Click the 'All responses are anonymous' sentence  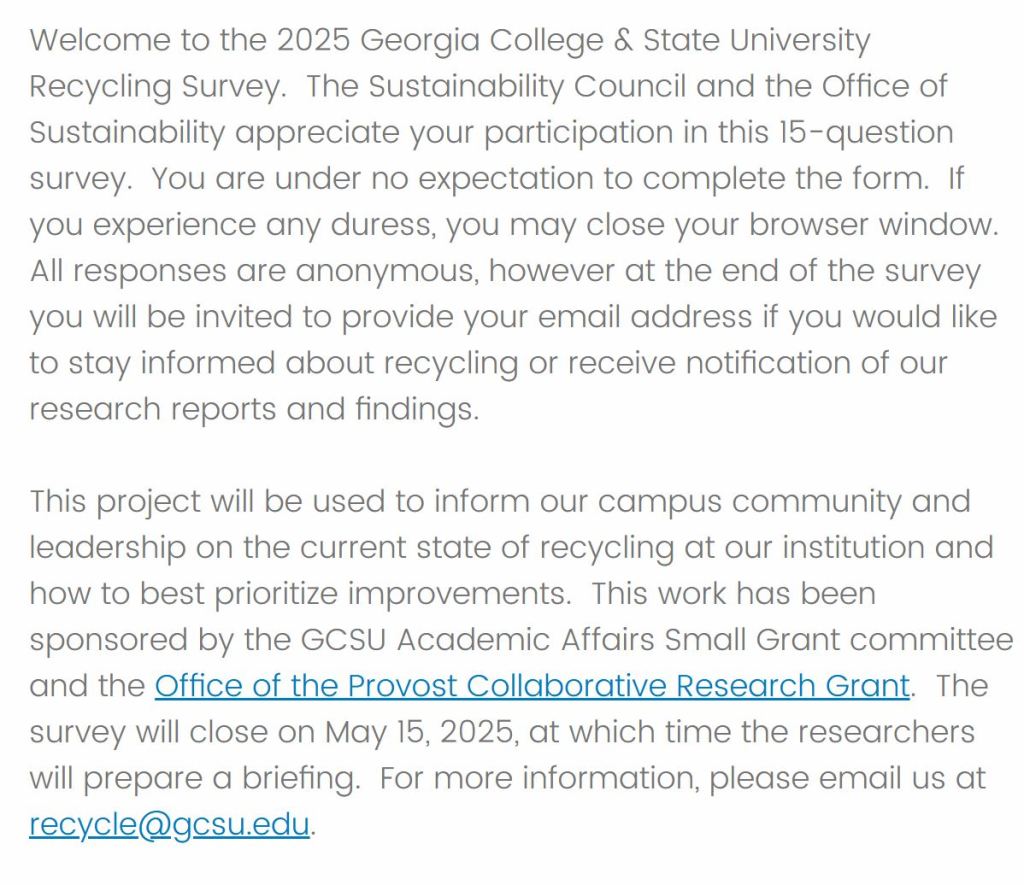[253, 271]
